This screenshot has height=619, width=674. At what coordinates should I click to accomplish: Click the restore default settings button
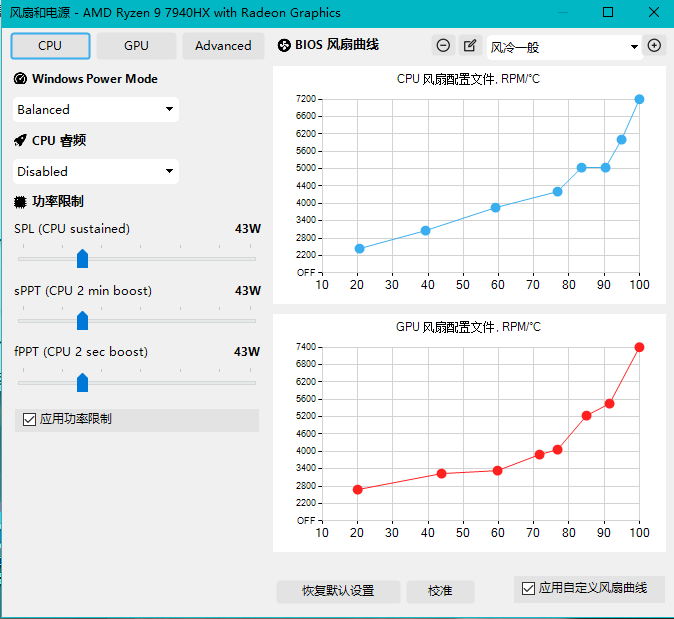(338, 591)
